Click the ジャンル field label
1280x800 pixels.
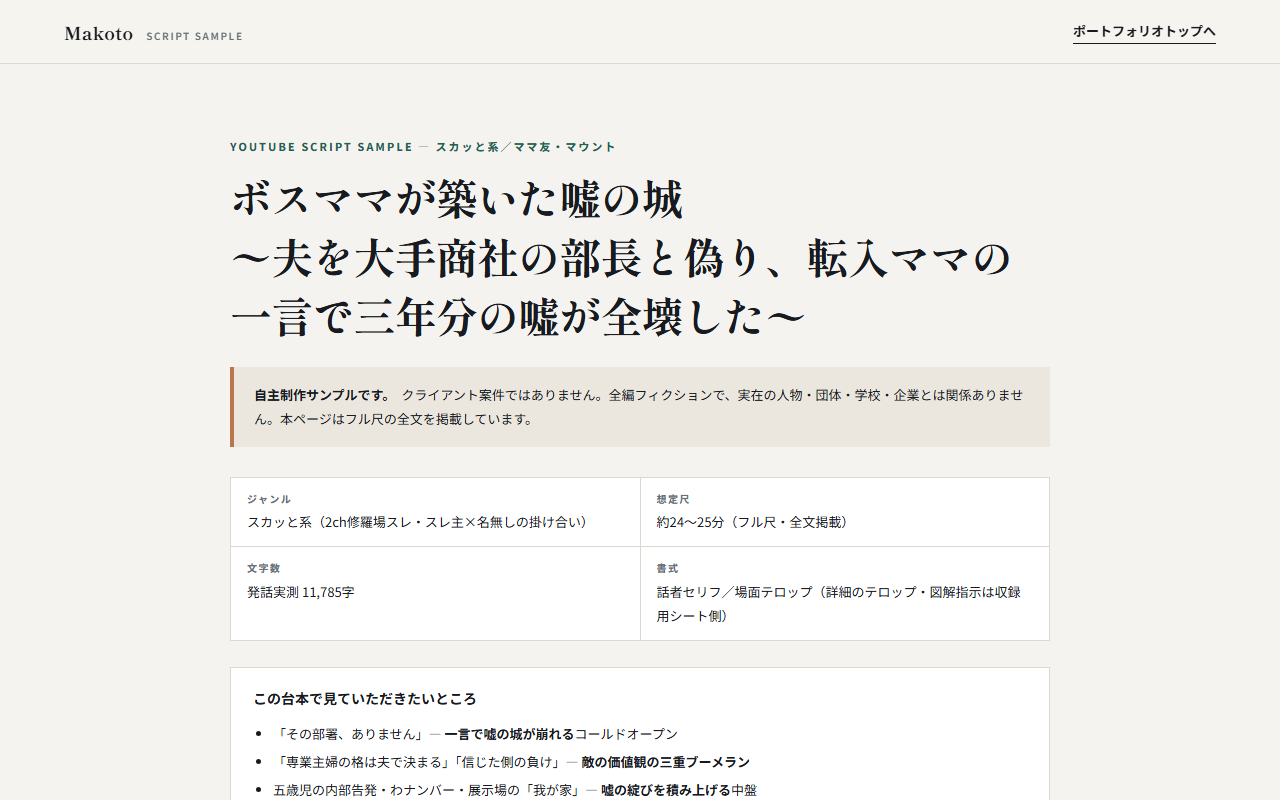[x=269, y=499]
